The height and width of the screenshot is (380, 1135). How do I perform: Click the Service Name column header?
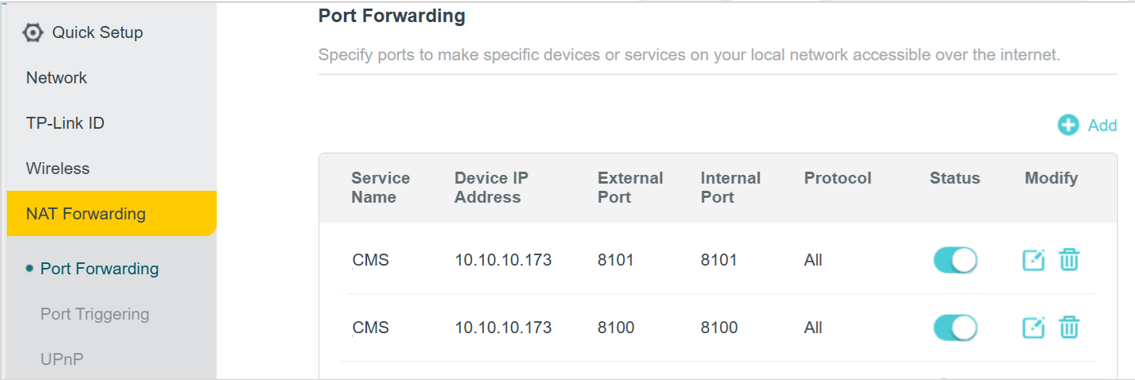(x=381, y=187)
